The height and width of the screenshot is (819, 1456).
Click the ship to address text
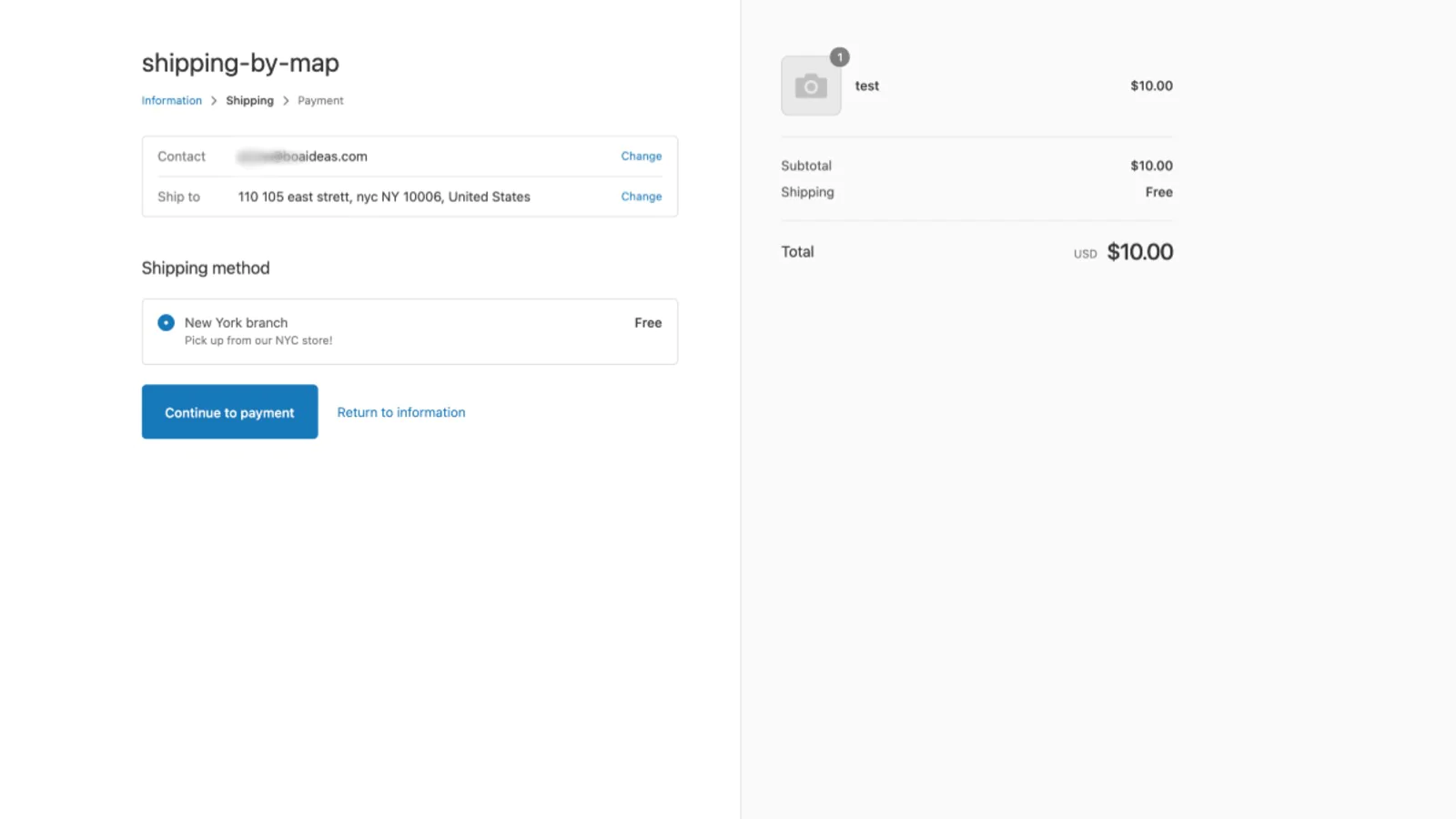click(384, 197)
